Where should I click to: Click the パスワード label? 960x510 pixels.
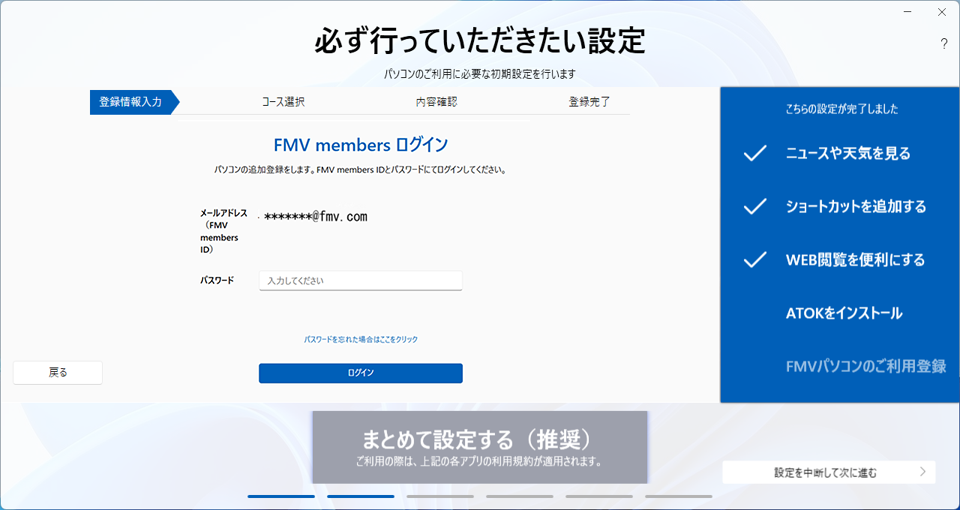217,280
